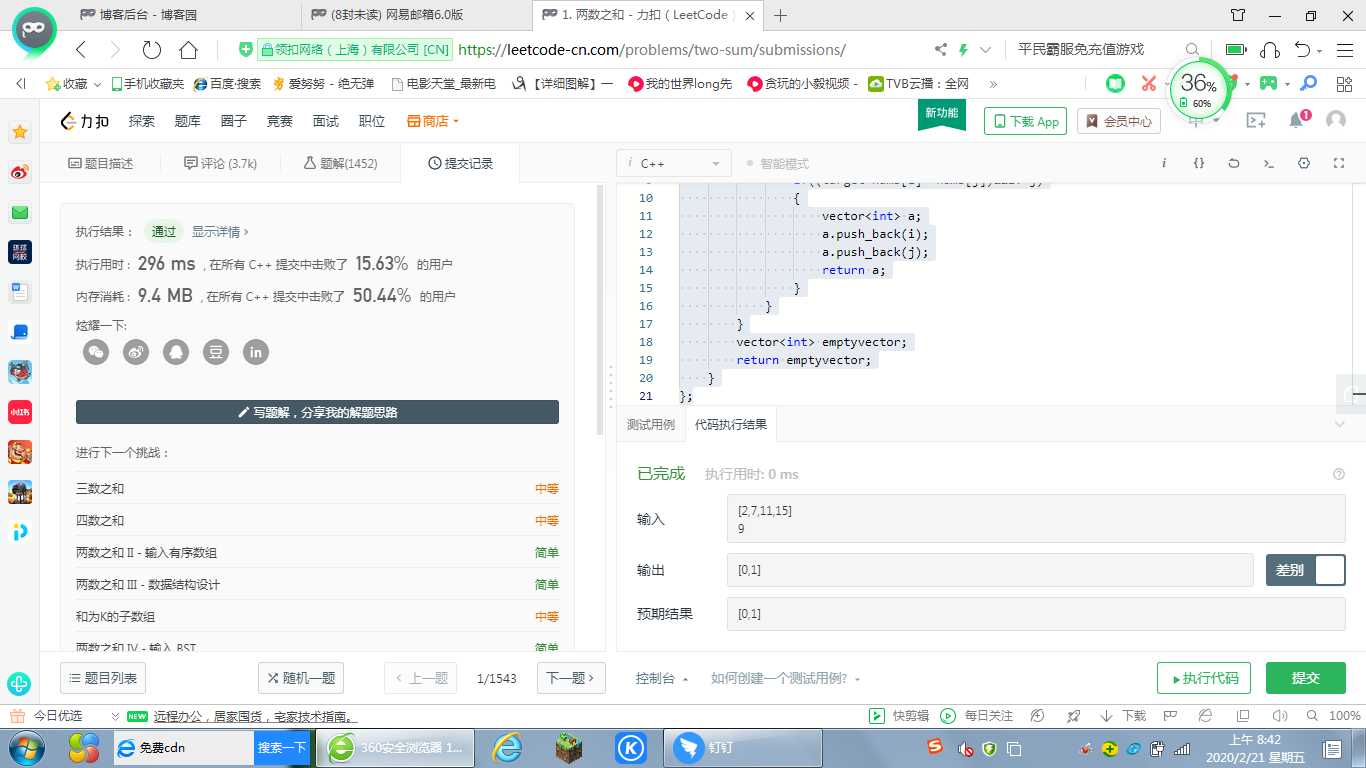Collapse results panel with chevron
The width and height of the screenshot is (1366, 768).
pyautogui.click(x=1340, y=424)
